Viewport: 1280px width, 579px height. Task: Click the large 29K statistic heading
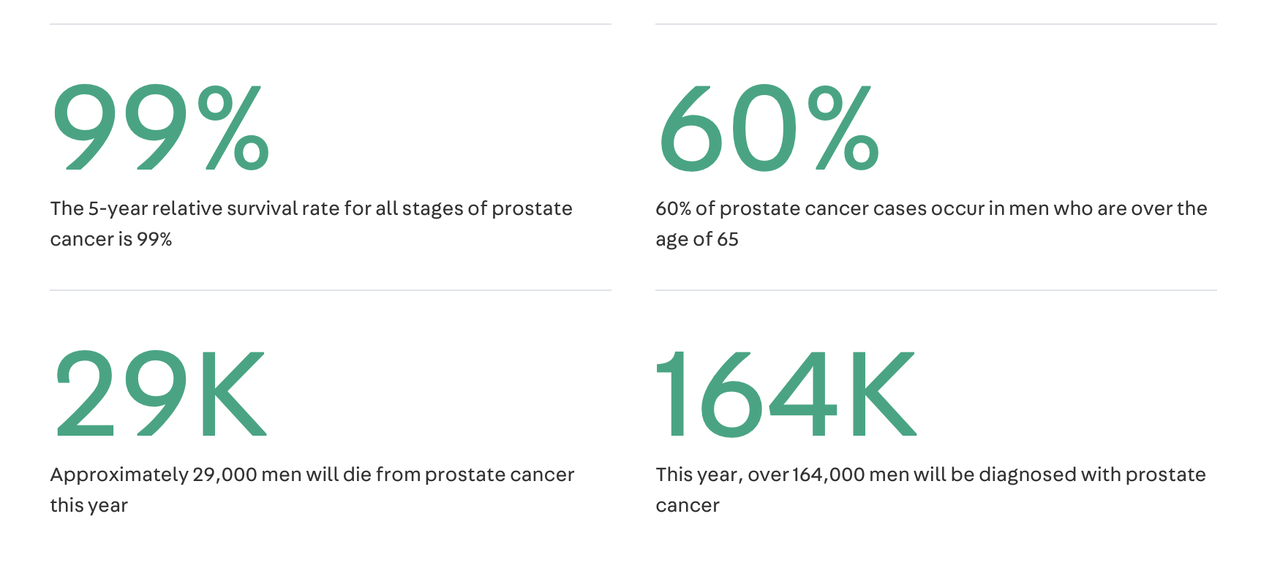[x=160, y=394]
